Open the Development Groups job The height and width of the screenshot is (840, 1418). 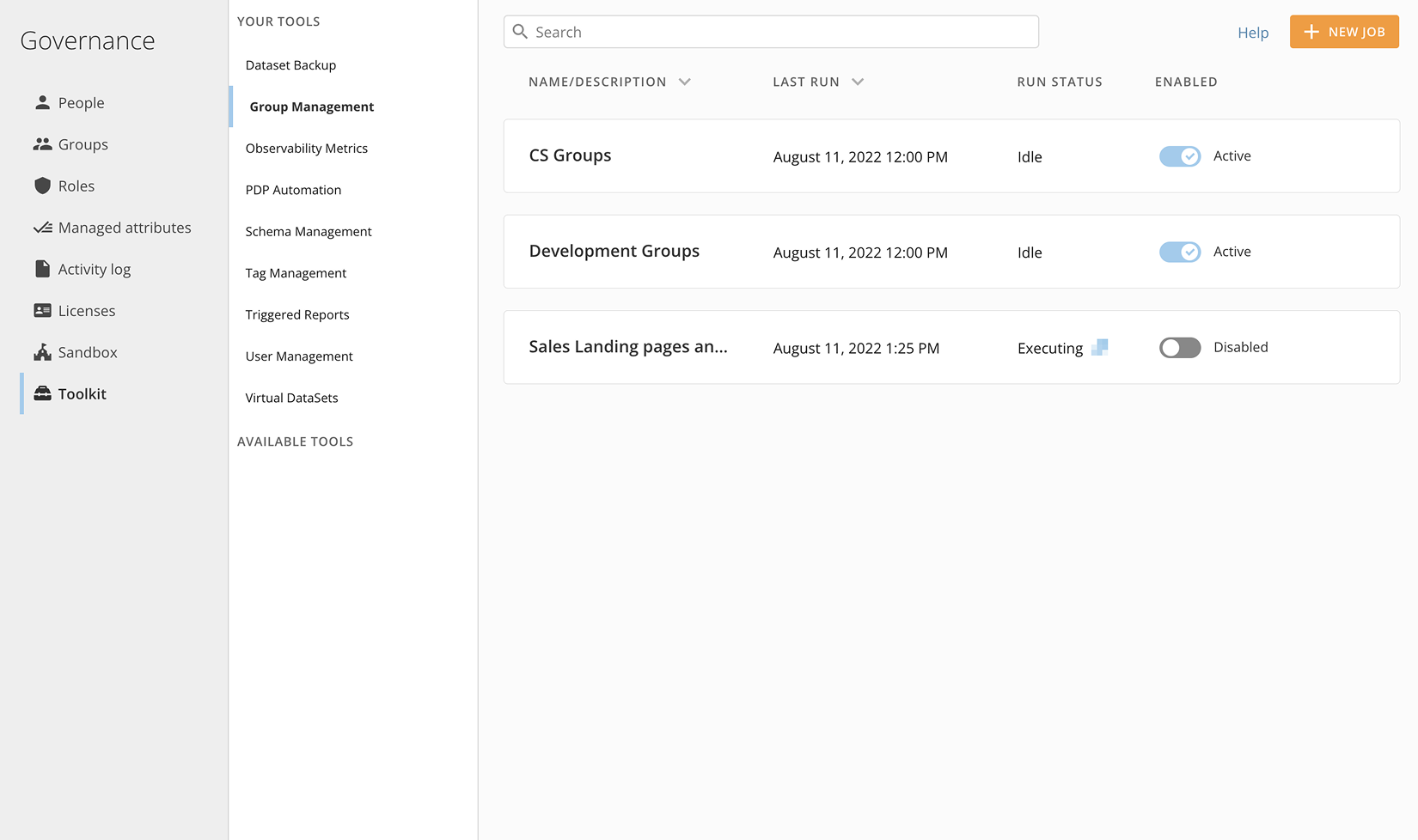[x=614, y=251]
